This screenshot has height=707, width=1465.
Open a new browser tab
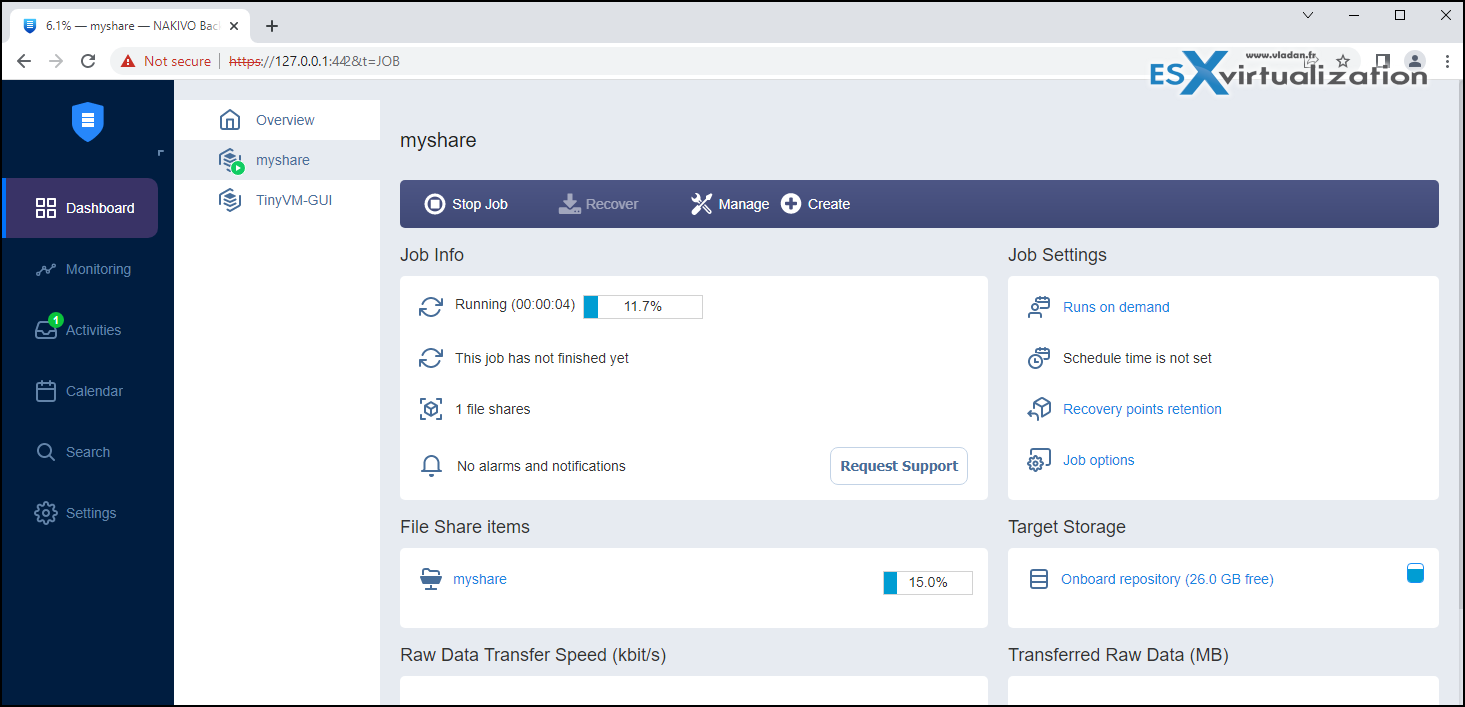(272, 26)
